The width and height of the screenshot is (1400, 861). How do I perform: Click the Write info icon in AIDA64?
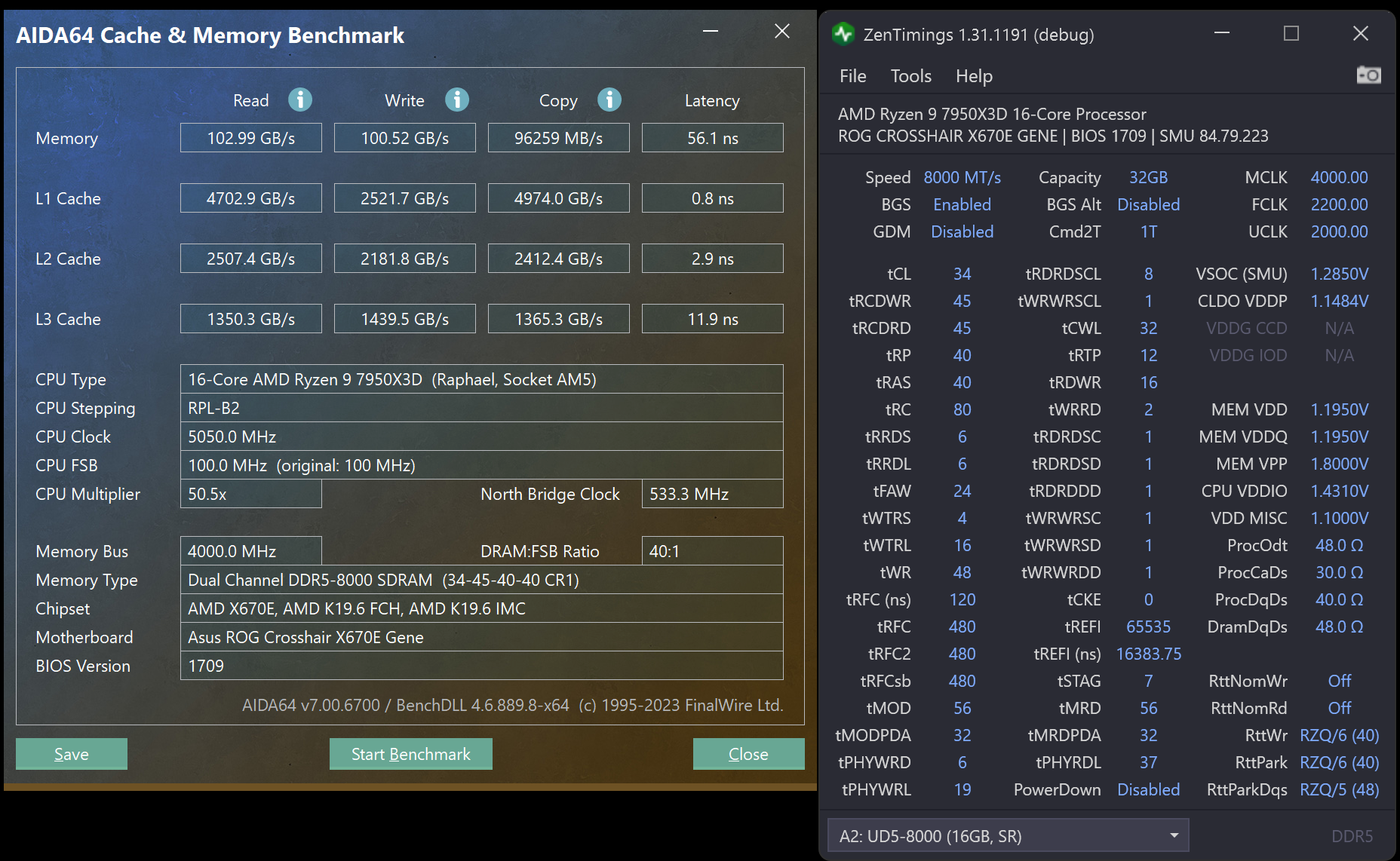pos(457,100)
